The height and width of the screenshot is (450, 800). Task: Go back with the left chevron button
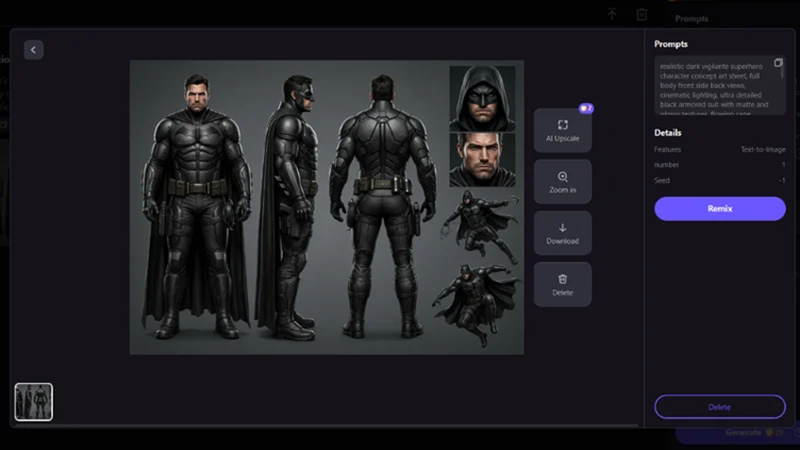(33, 50)
